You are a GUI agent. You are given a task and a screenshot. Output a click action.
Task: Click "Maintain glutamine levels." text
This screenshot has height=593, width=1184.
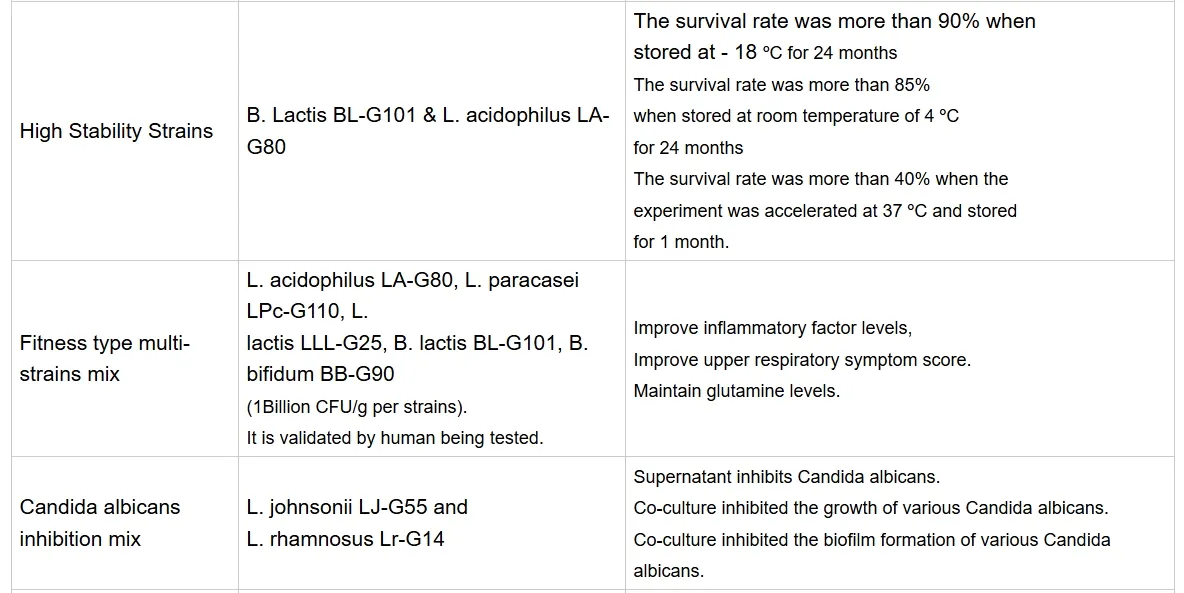click(x=736, y=391)
